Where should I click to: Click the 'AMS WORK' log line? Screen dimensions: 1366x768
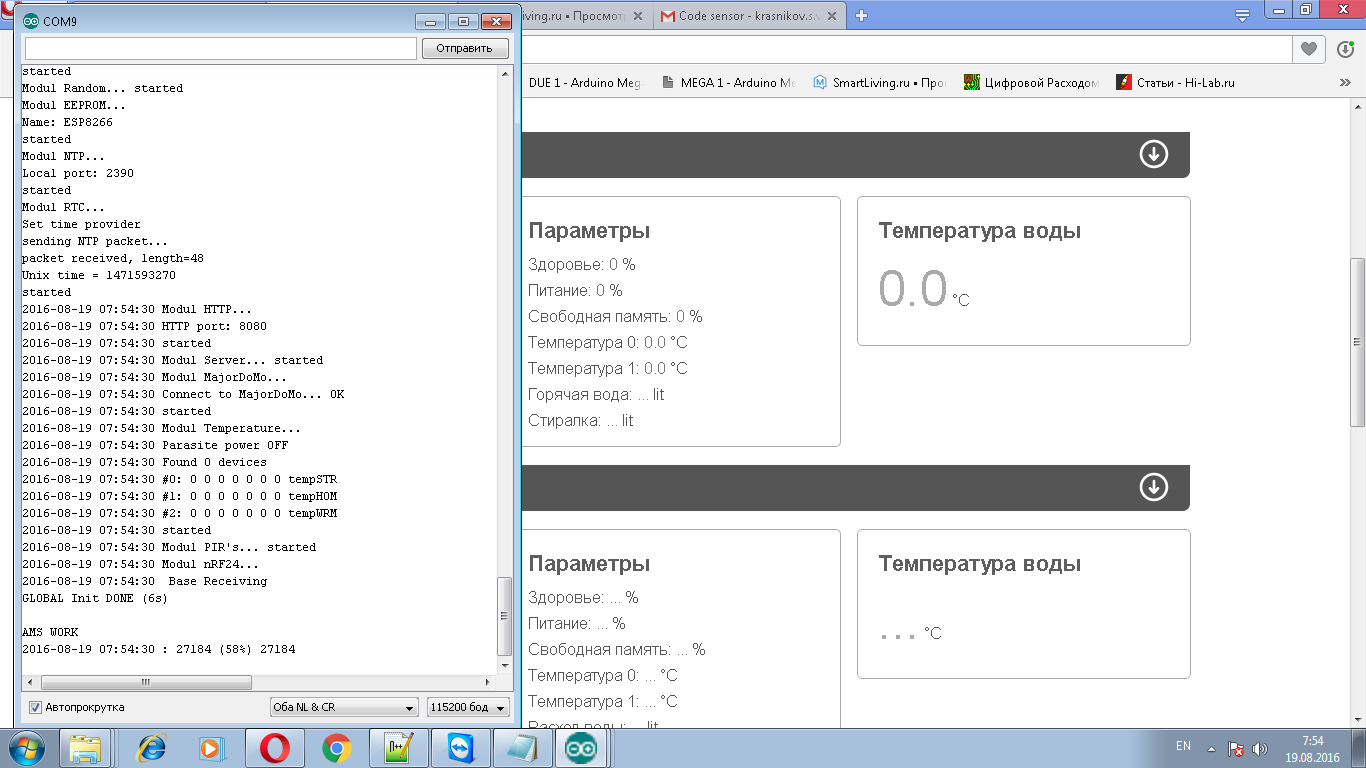coord(50,632)
